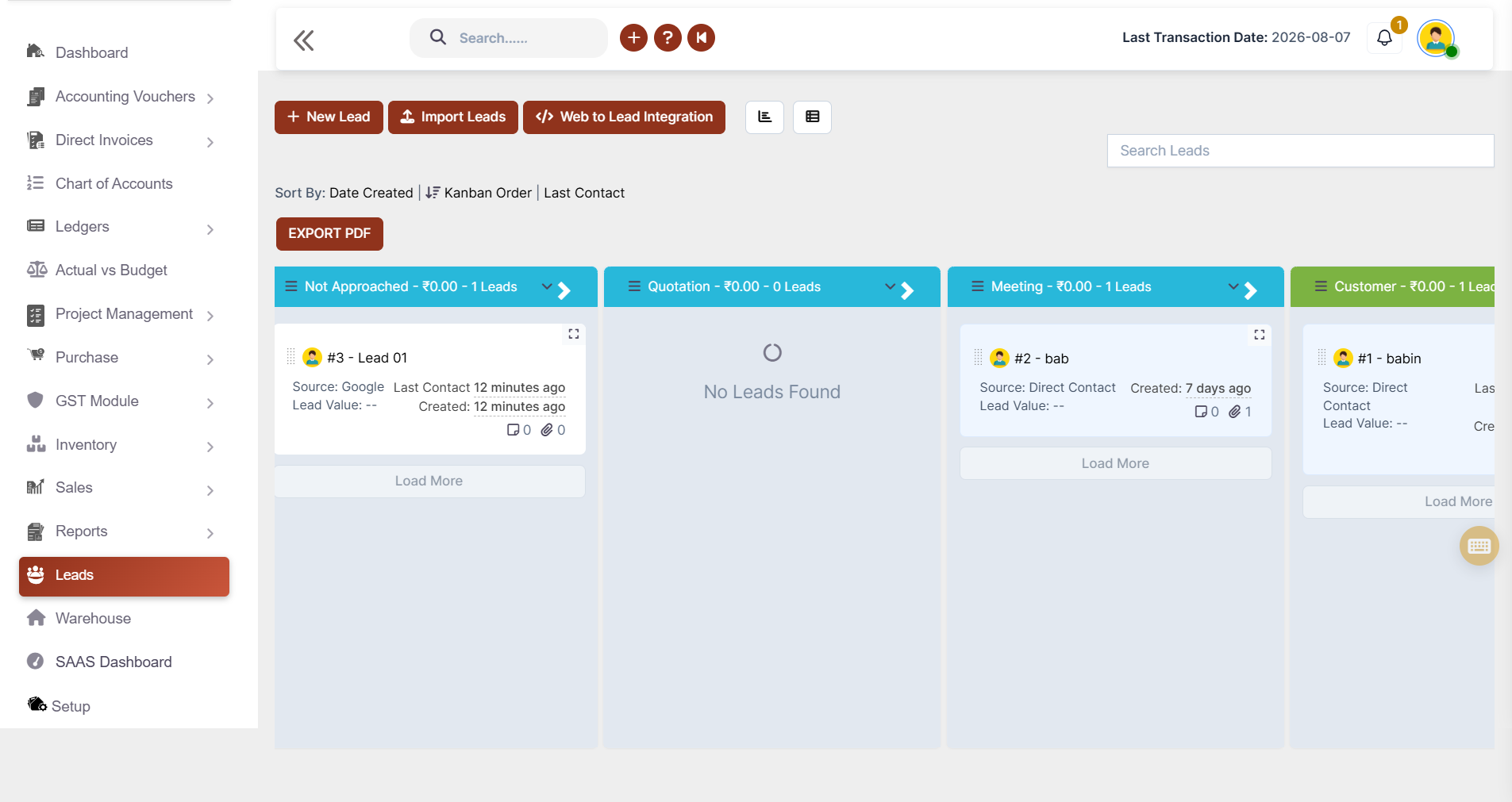Click the EXPORT PDF button

[329, 234]
